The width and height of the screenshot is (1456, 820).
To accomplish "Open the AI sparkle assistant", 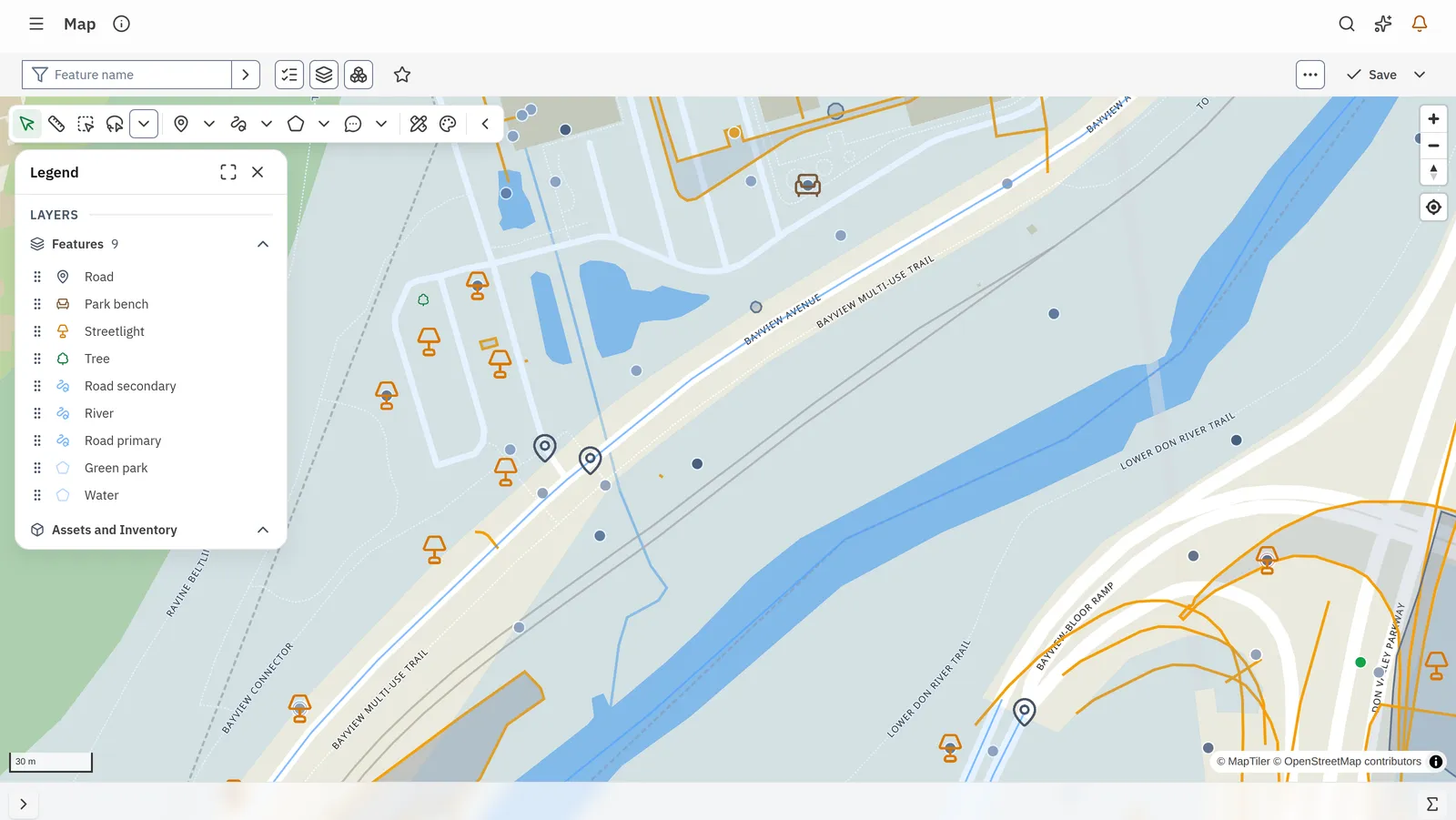I will pyautogui.click(x=1383, y=24).
